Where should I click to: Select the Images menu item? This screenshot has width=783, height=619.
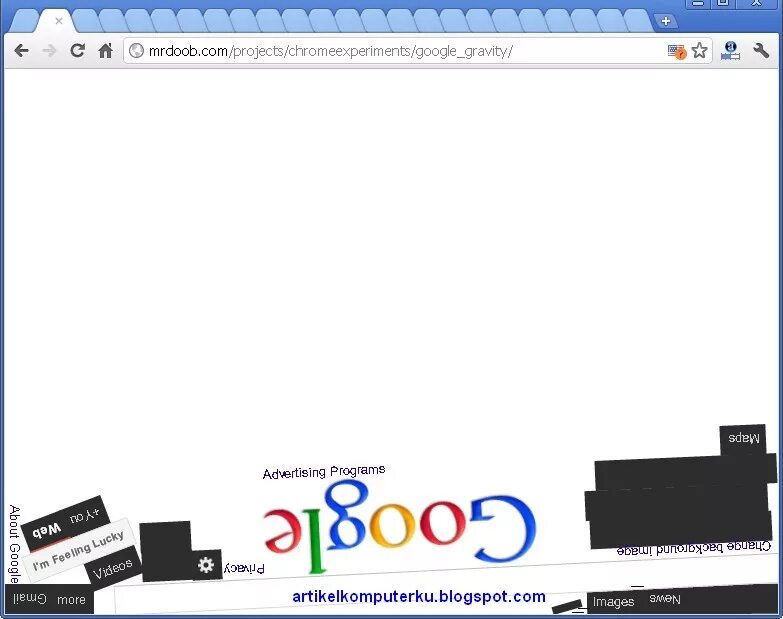pyautogui.click(x=613, y=602)
